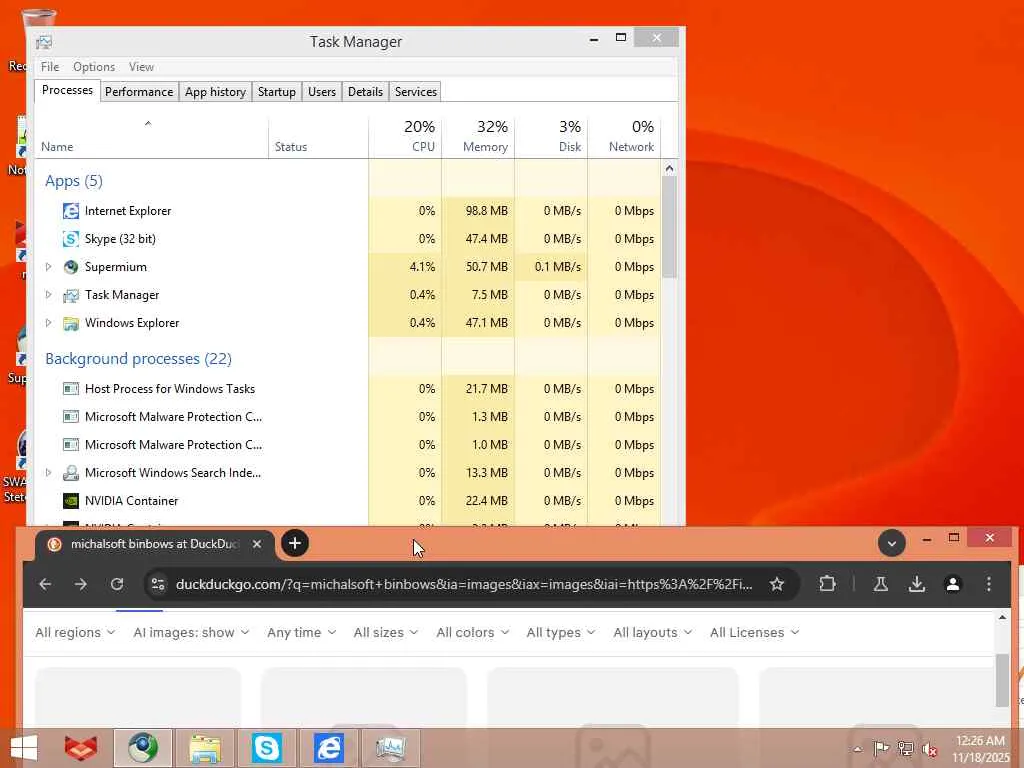Click the browser page vertical scrollbar thumb
This screenshot has width=1024, height=768.
[1002, 679]
